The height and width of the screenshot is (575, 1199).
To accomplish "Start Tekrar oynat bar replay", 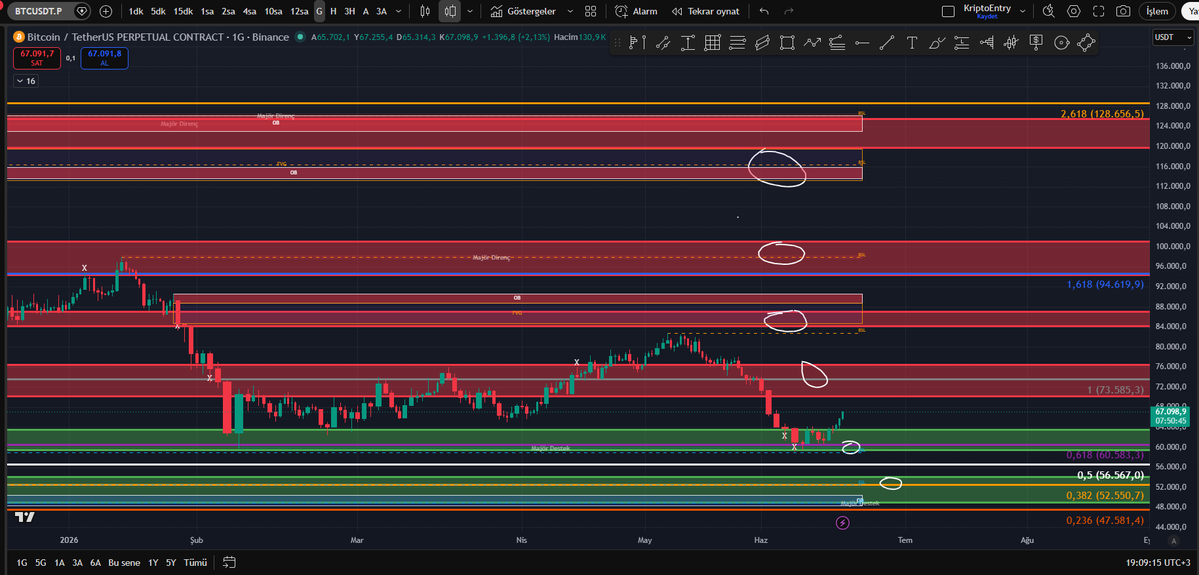I will tap(705, 11).
